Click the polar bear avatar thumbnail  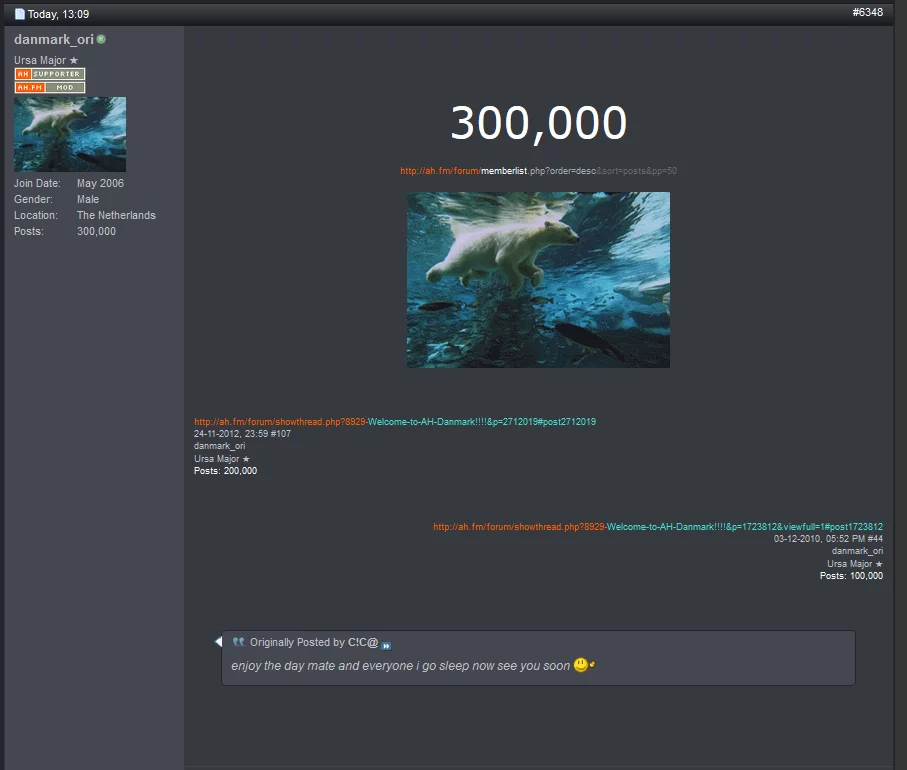[x=70, y=134]
